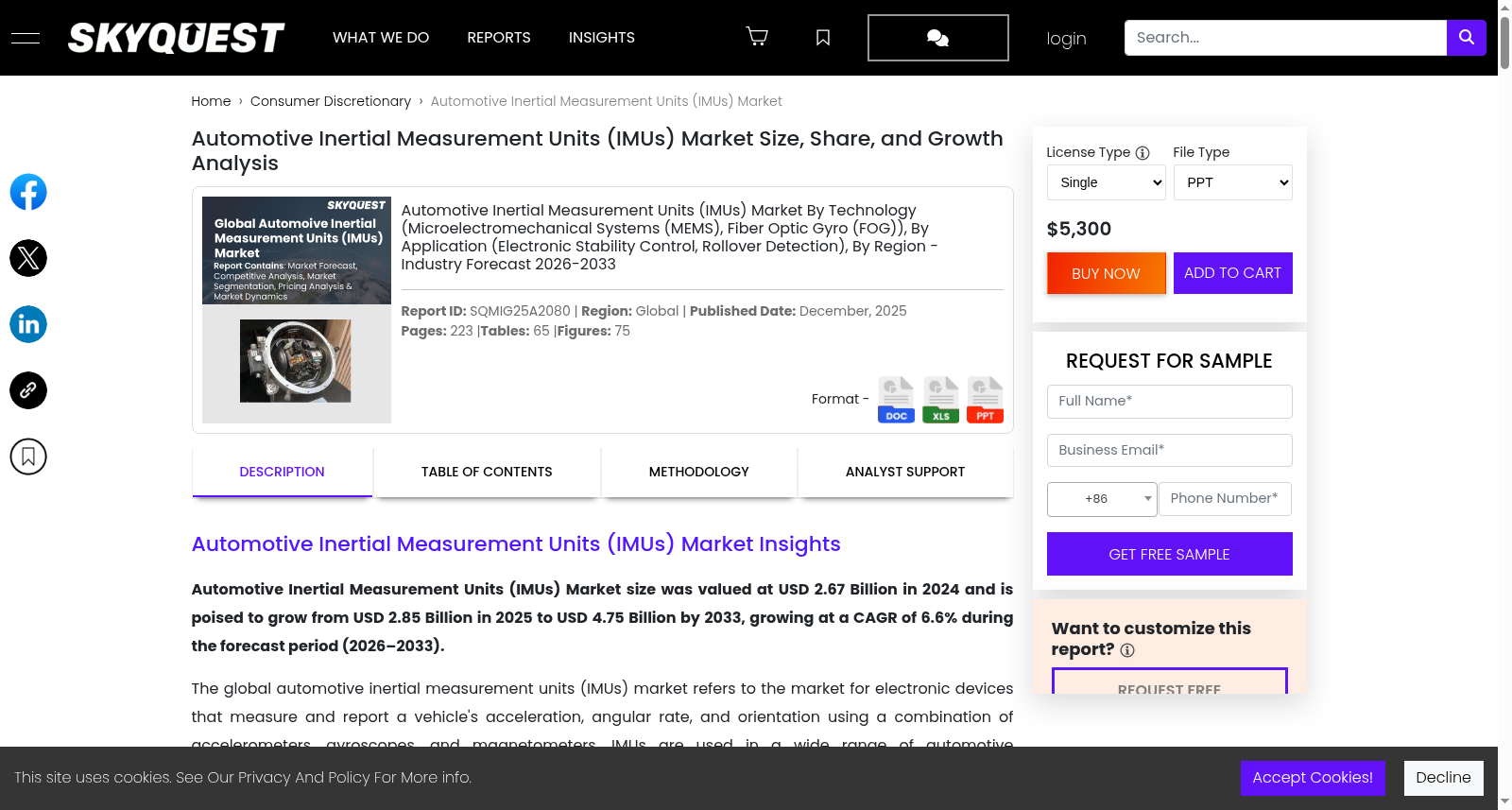Click the BUY NOW button

(x=1107, y=273)
